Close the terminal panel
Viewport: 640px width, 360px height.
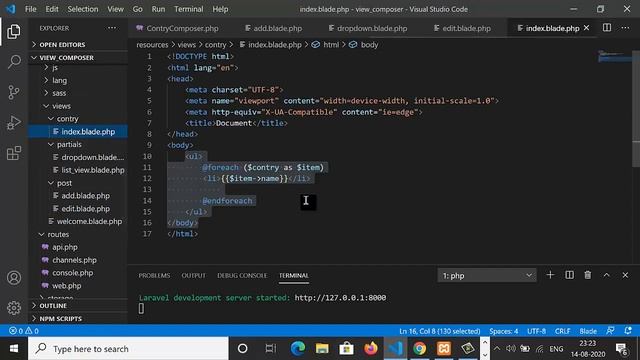(x=625, y=275)
